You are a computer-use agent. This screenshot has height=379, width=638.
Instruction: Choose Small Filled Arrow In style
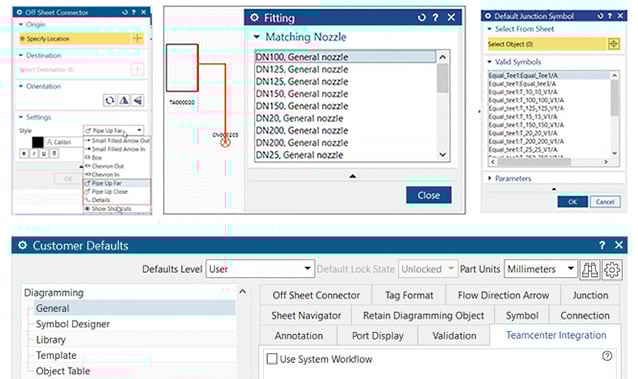[x=117, y=149]
